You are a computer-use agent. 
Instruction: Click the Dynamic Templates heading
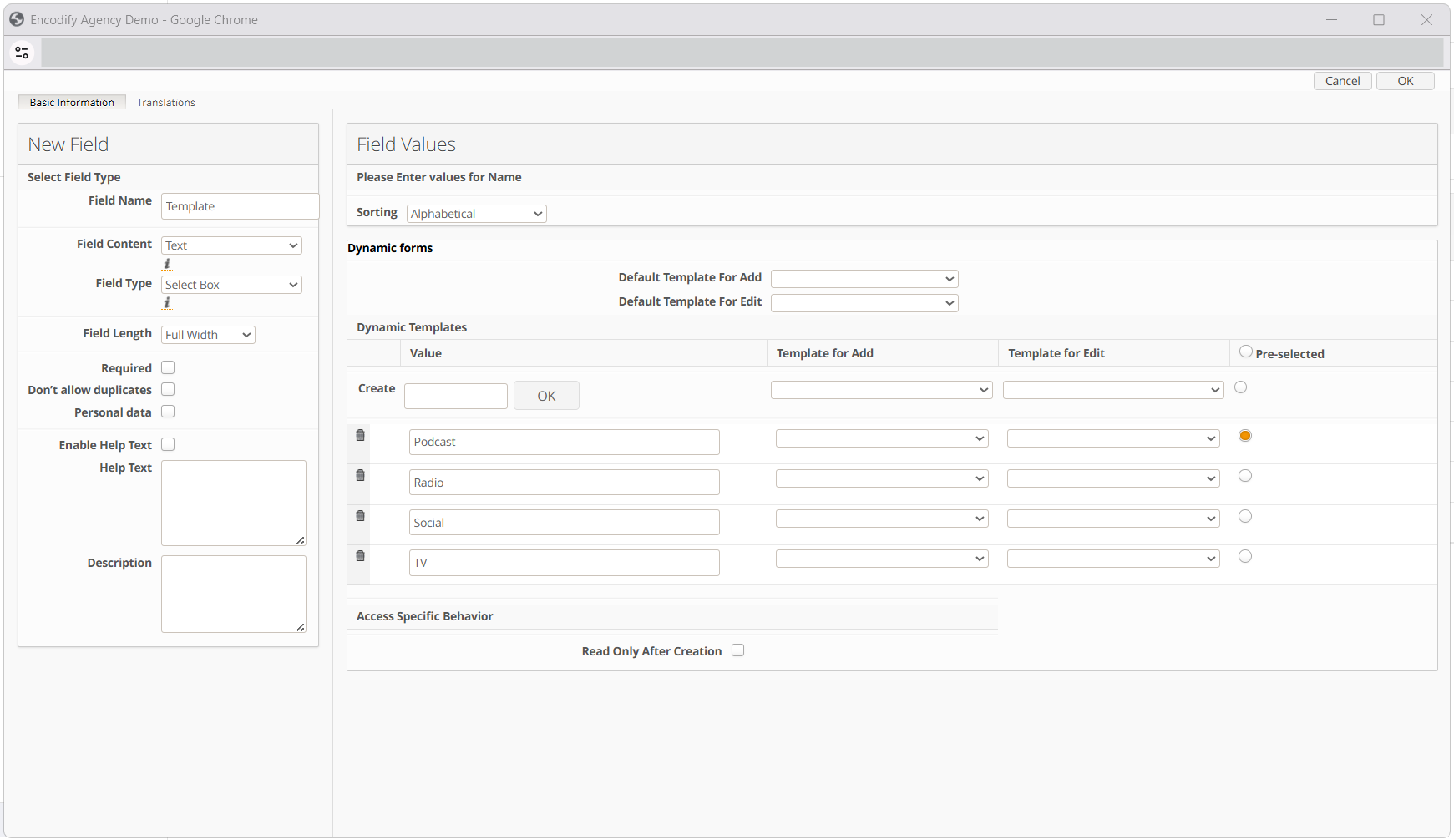(x=412, y=327)
